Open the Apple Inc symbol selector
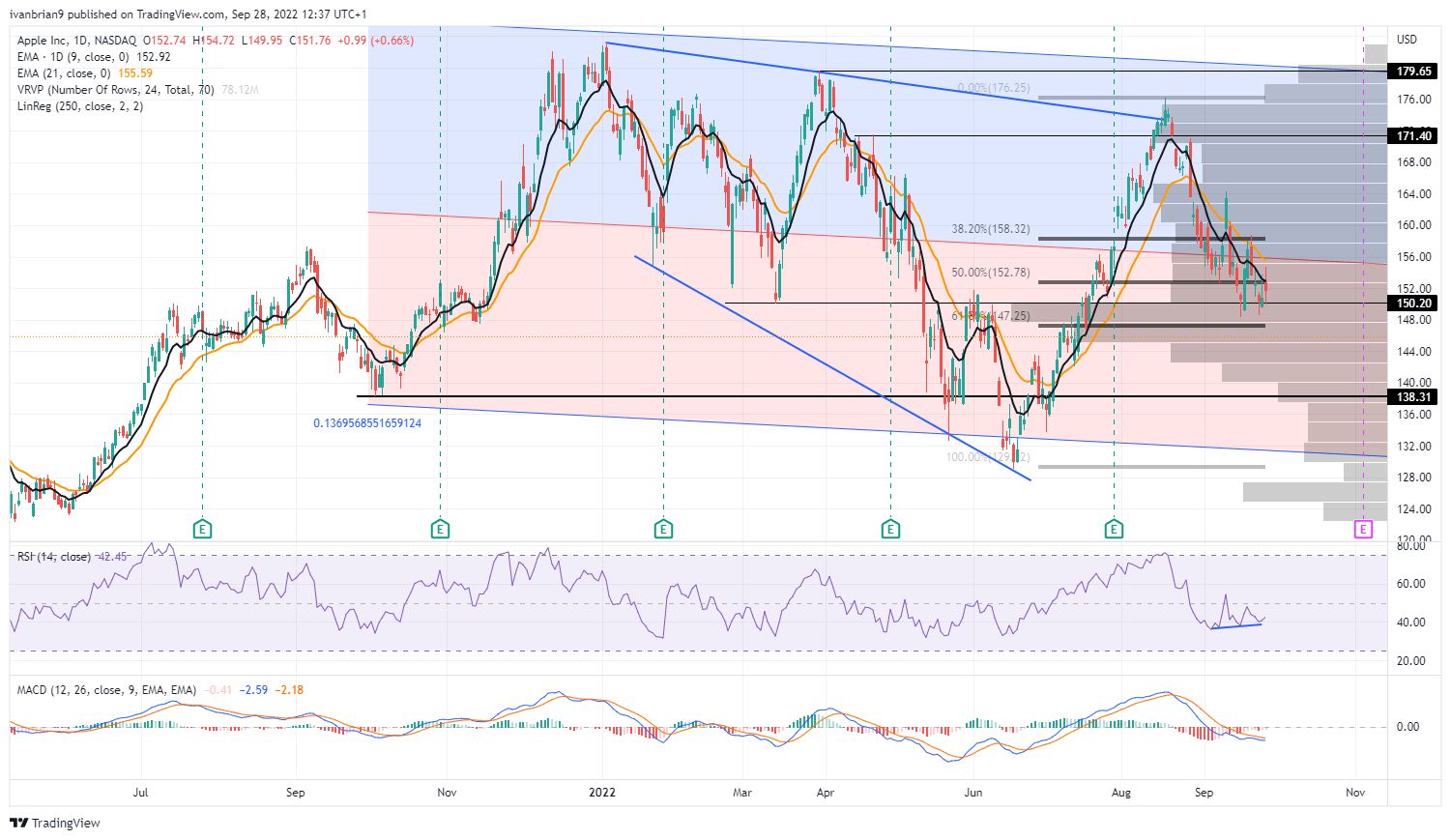 tap(44, 43)
